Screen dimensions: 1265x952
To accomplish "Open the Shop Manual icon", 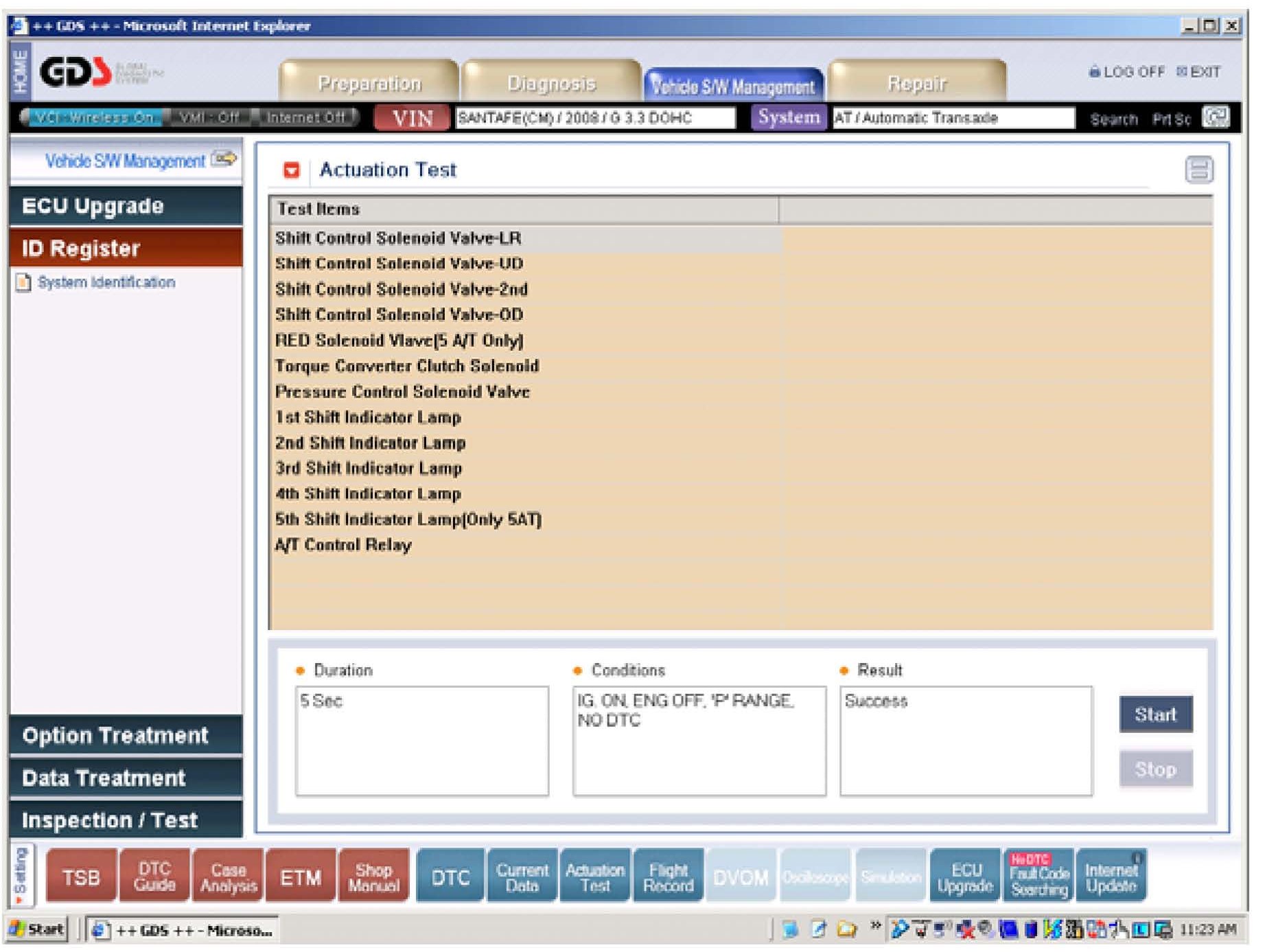I will [373, 877].
